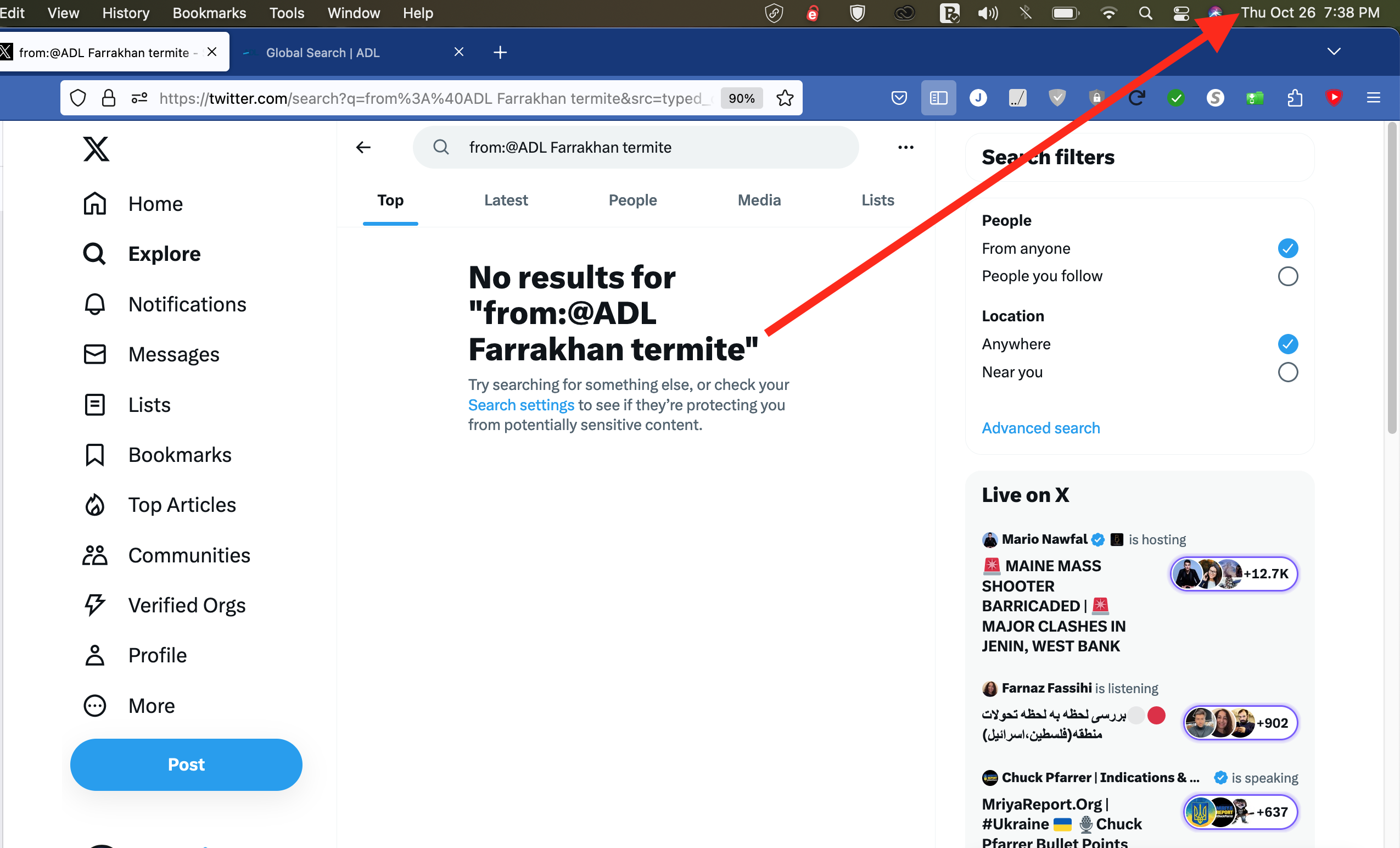
Task: Select the 'Near you' location option
Action: point(1287,372)
